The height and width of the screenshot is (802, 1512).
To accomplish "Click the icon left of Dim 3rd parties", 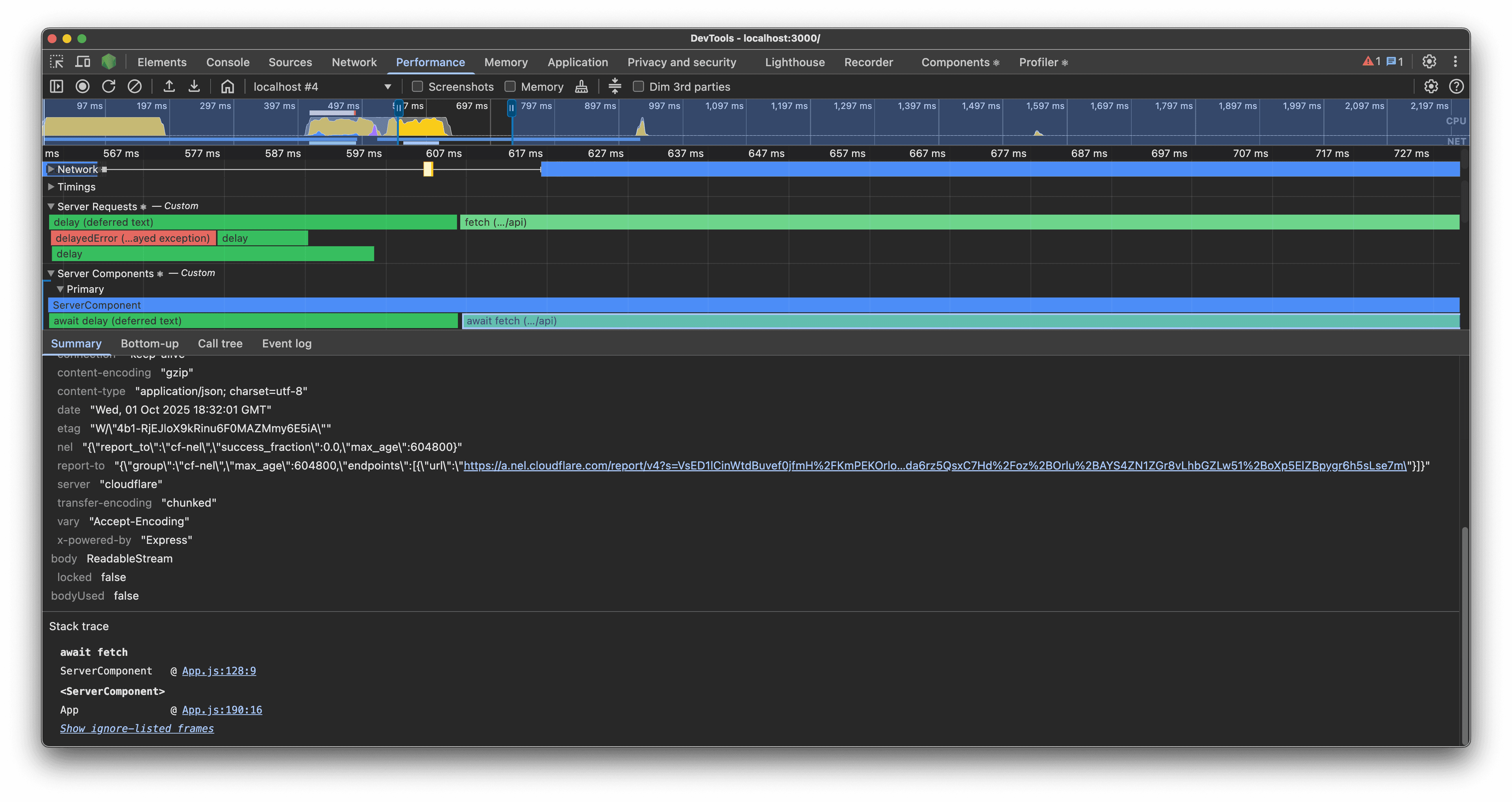I will coord(615,86).
